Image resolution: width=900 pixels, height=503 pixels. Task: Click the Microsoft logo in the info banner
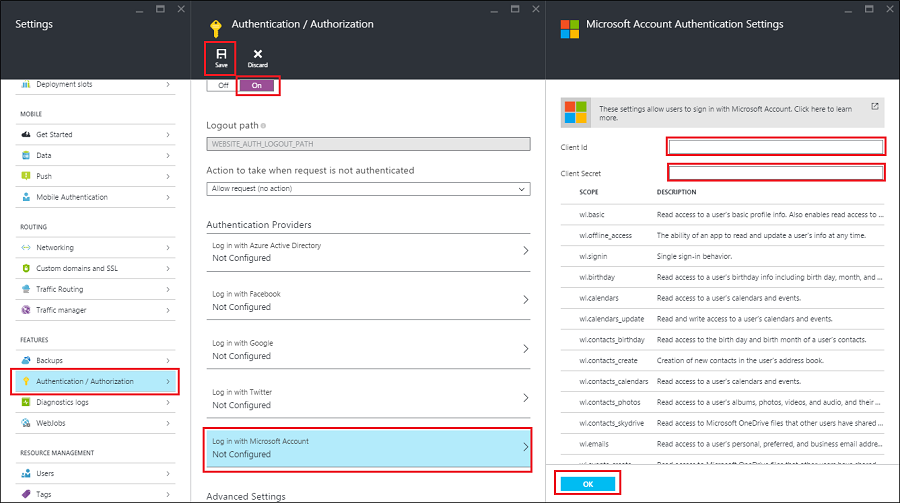click(576, 112)
